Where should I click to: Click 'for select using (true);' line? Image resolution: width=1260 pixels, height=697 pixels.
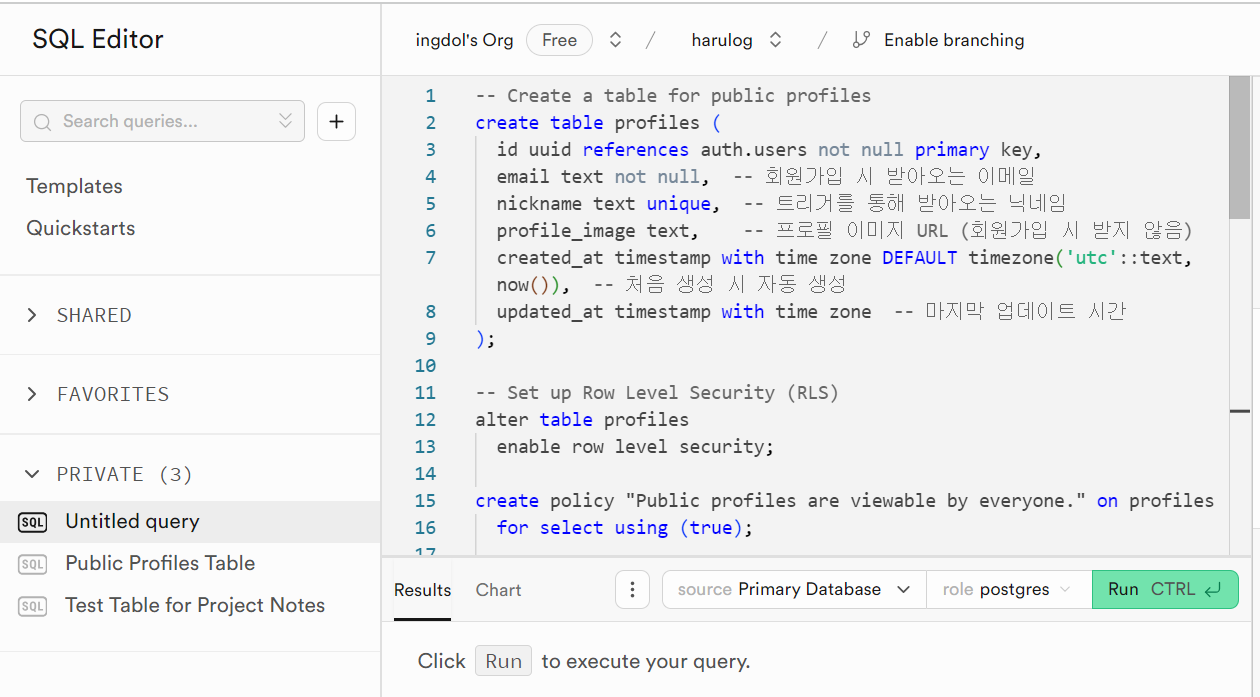(x=624, y=528)
